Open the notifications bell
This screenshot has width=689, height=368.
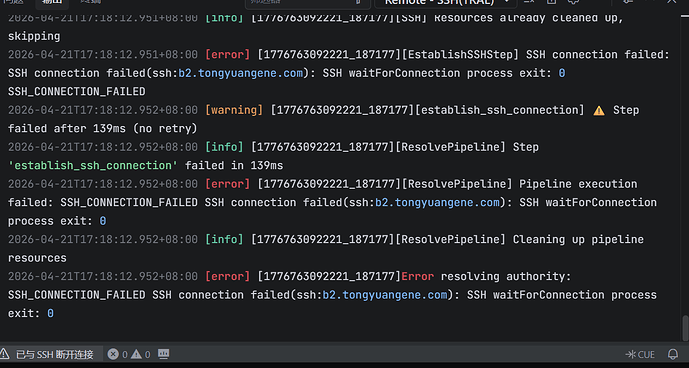coord(673,354)
